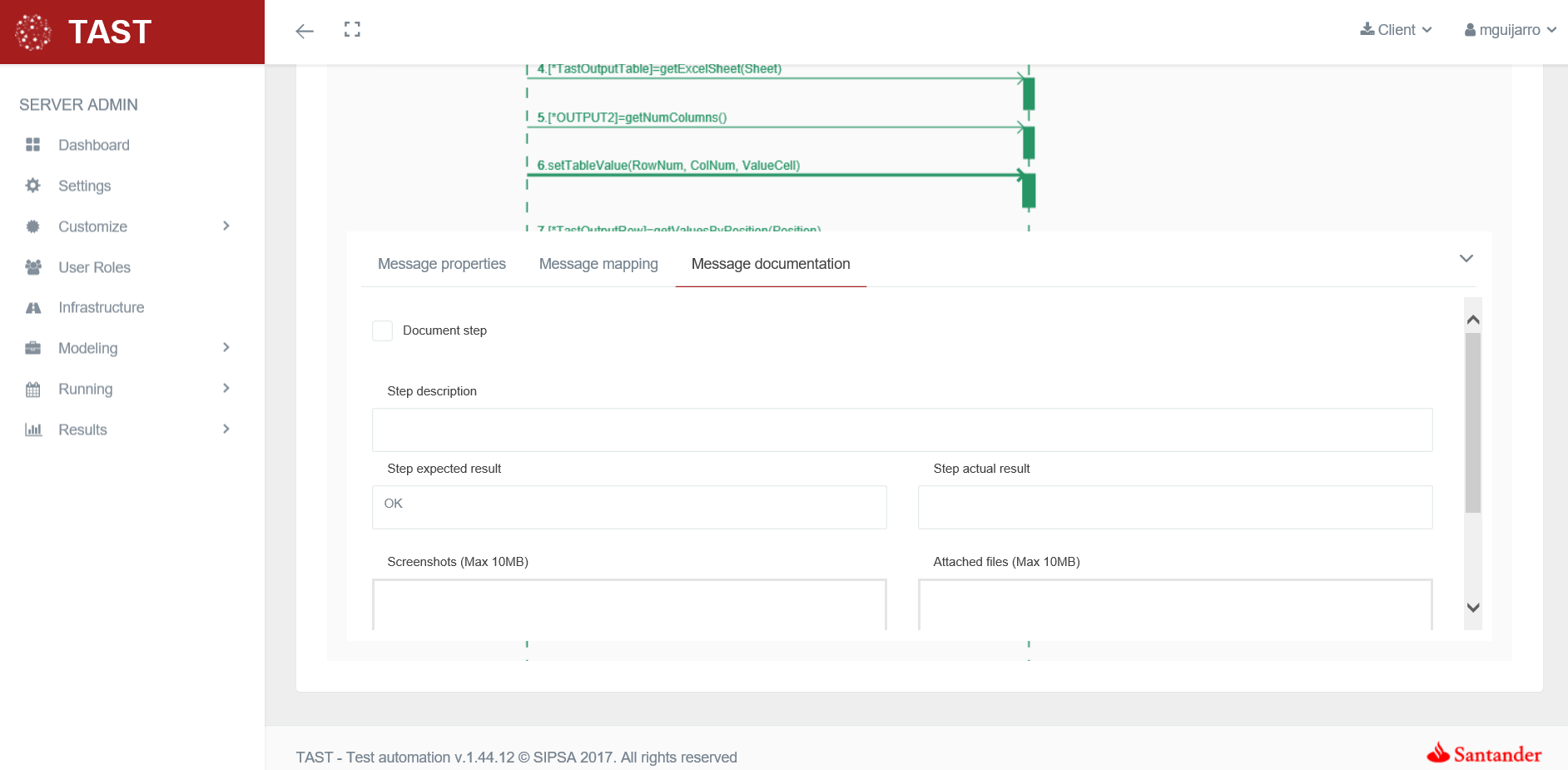Switch to the Message mapping tab
Viewport: 1568px width, 770px height.
pos(598,264)
